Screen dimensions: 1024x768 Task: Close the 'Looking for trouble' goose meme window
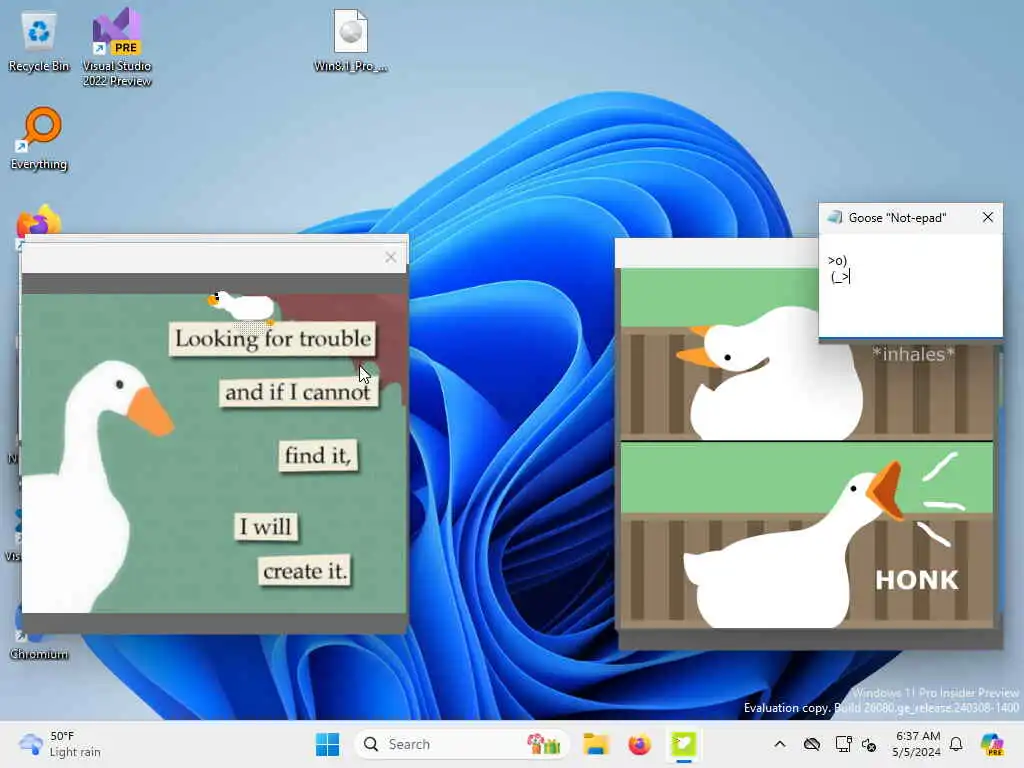[391, 258]
